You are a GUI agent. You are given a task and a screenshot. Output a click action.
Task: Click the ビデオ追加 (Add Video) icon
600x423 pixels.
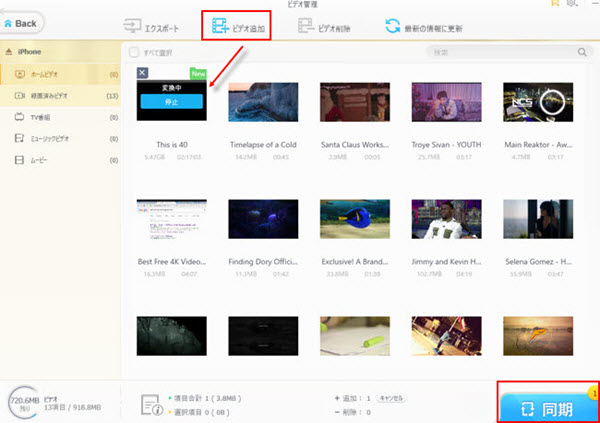click(x=220, y=26)
